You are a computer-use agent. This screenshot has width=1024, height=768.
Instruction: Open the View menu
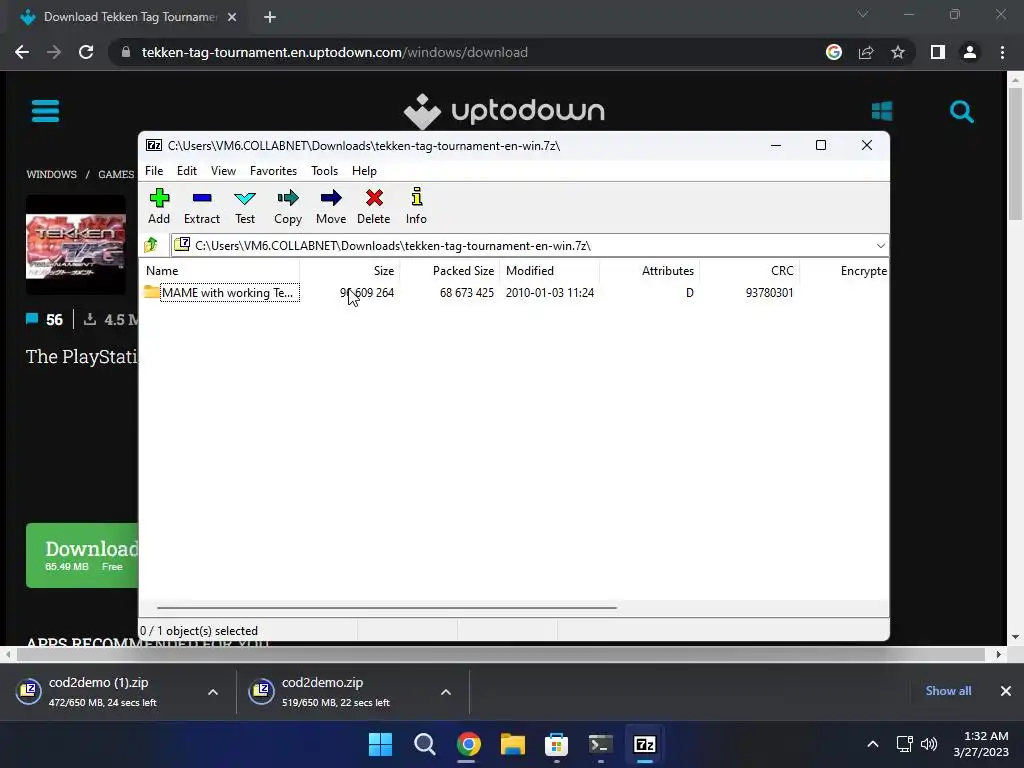pos(223,171)
